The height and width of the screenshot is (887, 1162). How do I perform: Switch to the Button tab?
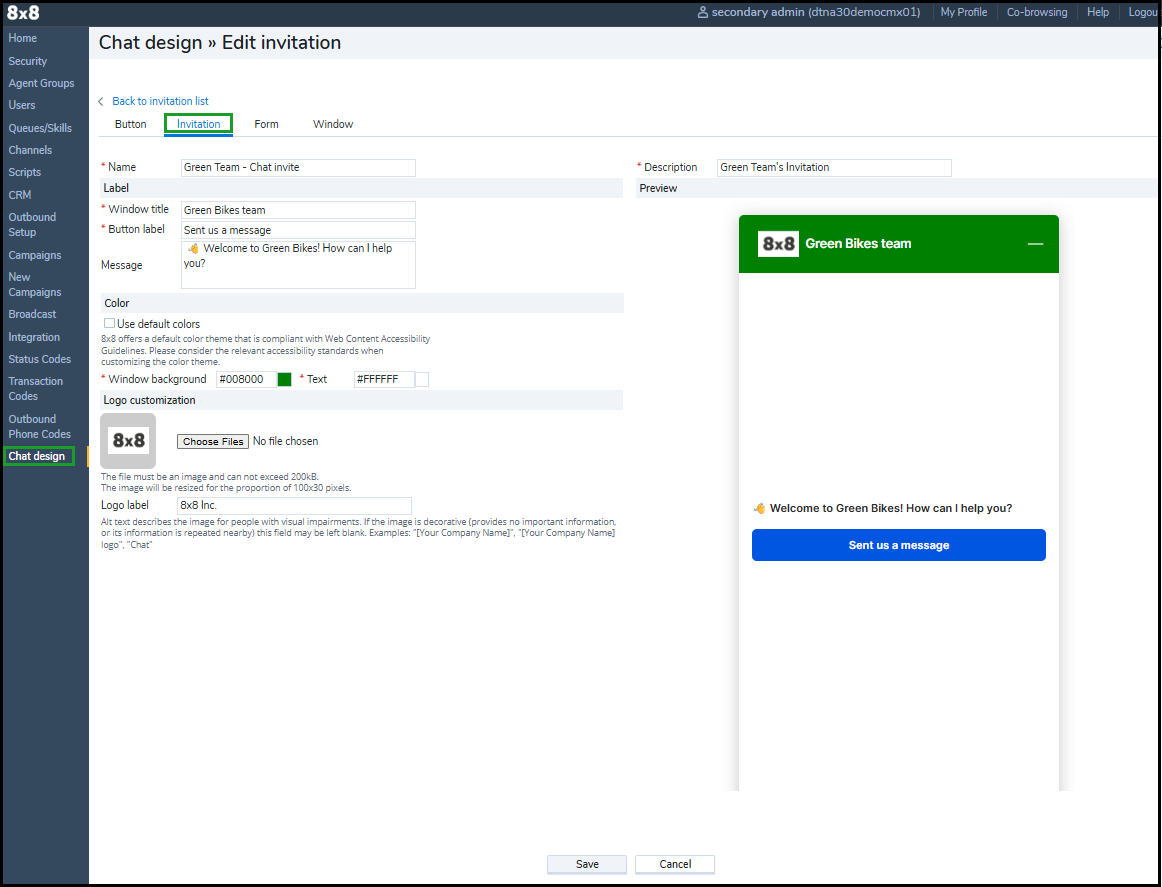(x=130, y=124)
